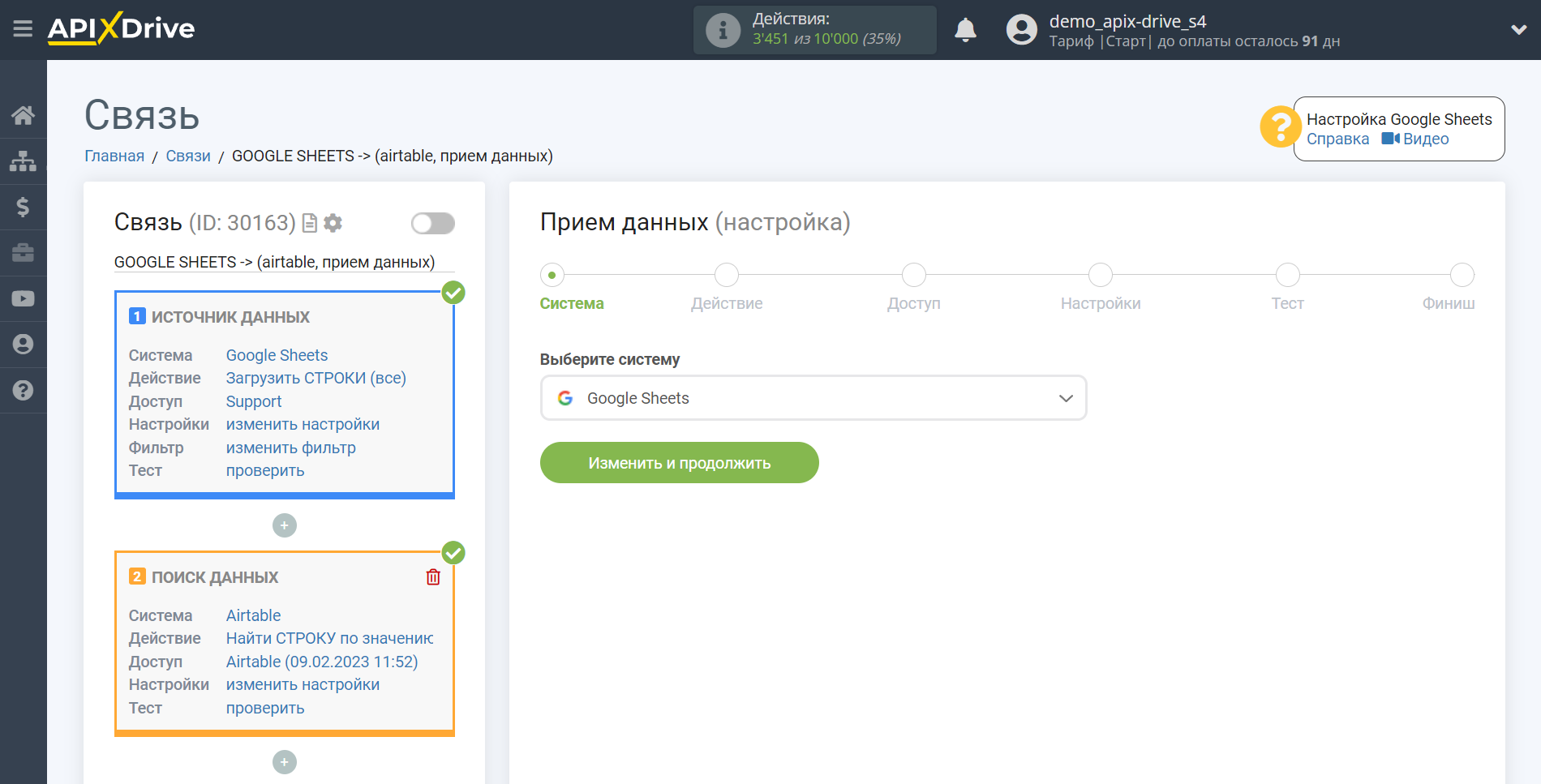Open Найти СТРОКУ по значению link
The width and height of the screenshot is (1541, 784).
(329, 638)
